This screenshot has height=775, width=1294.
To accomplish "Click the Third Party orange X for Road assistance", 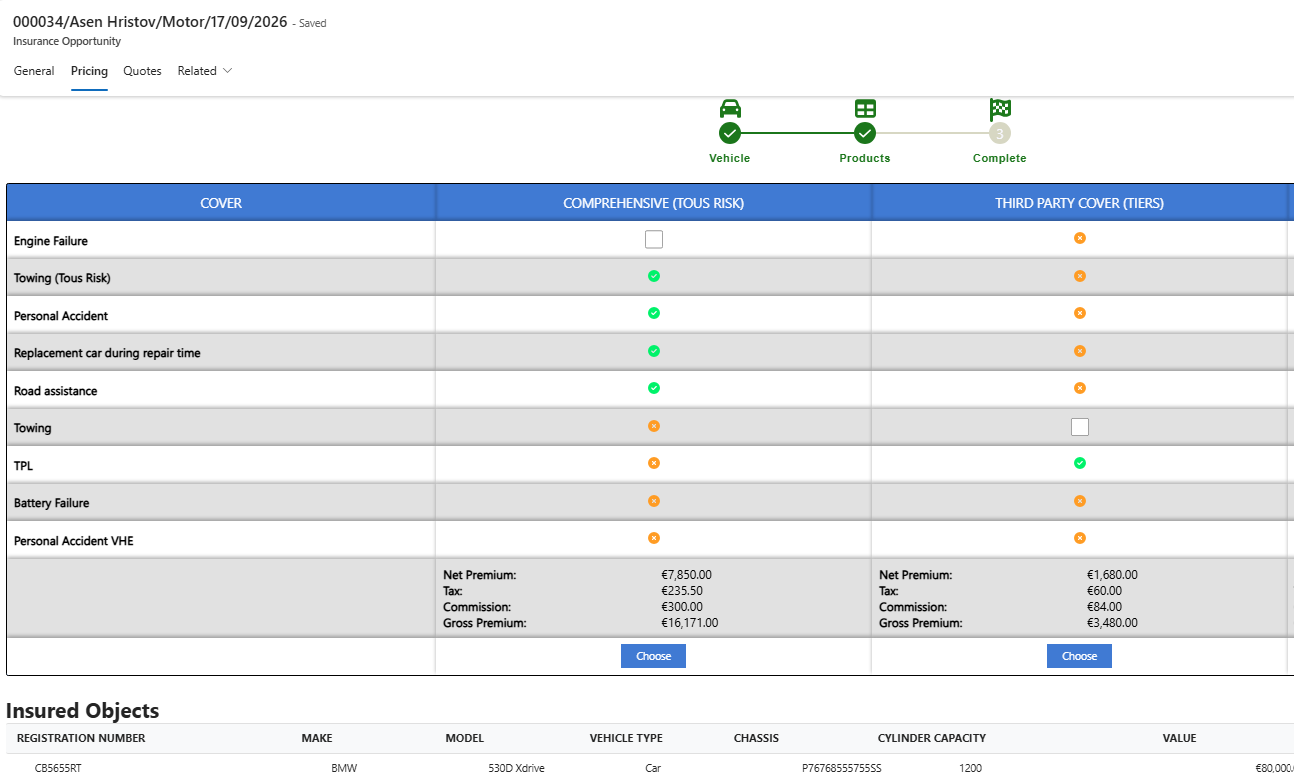I will [1080, 388].
